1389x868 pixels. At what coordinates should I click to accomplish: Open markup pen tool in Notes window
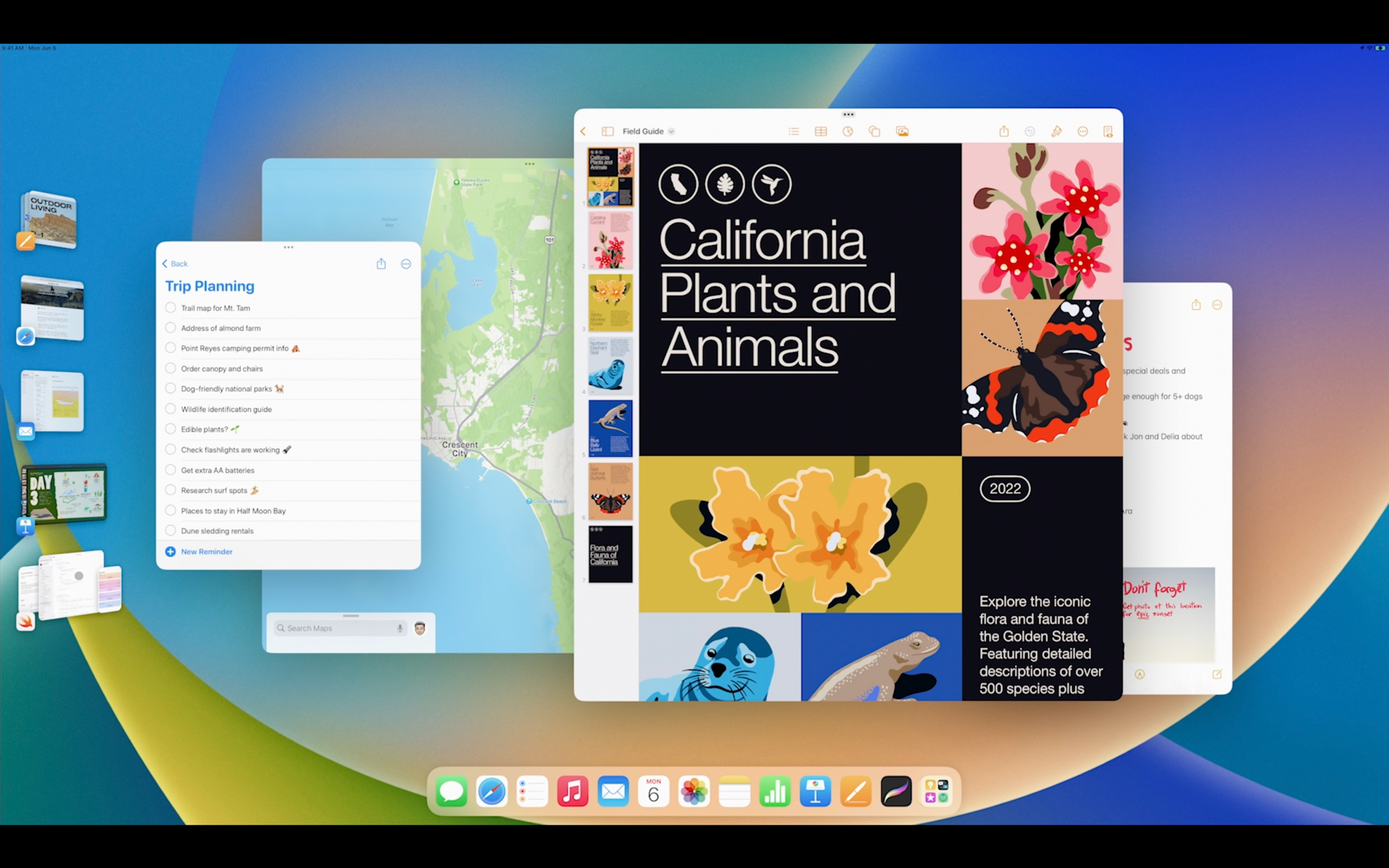click(x=1139, y=674)
